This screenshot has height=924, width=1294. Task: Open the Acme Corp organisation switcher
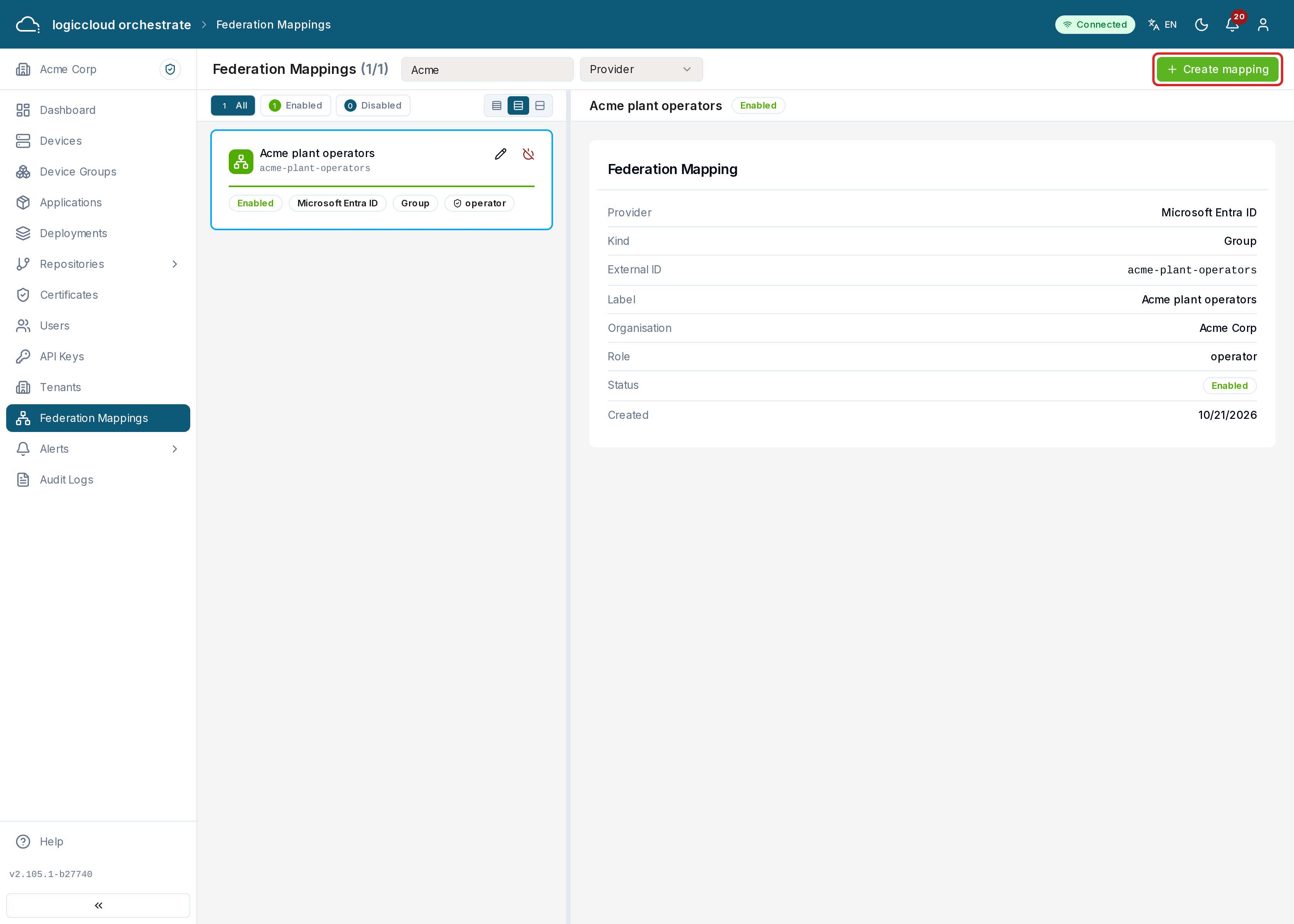click(68, 69)
